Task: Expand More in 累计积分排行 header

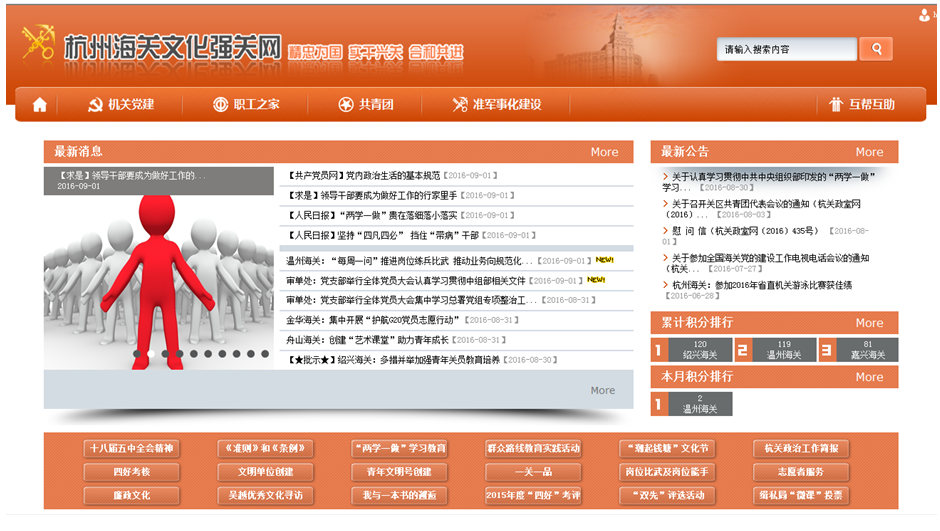Action: point(869,323)
